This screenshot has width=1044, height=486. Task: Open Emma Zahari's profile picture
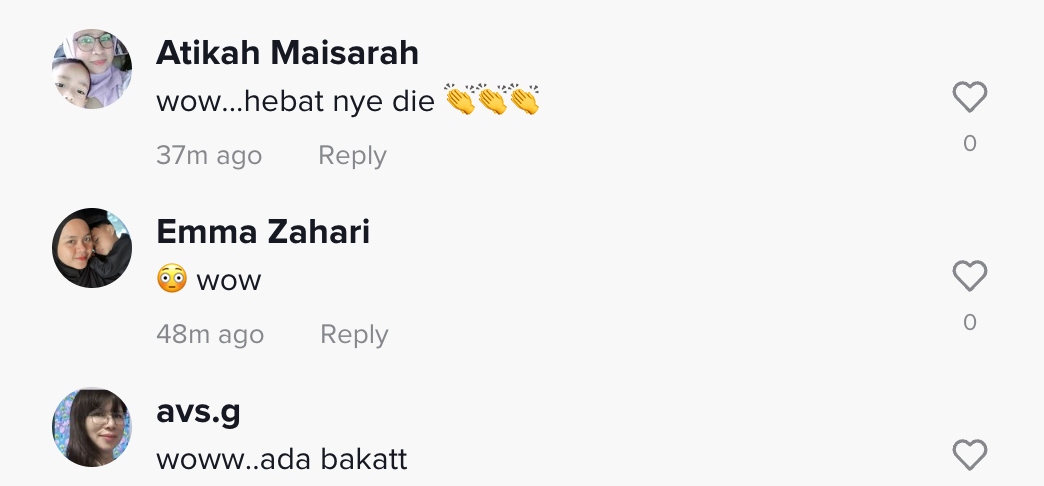(x=92, y=248)
